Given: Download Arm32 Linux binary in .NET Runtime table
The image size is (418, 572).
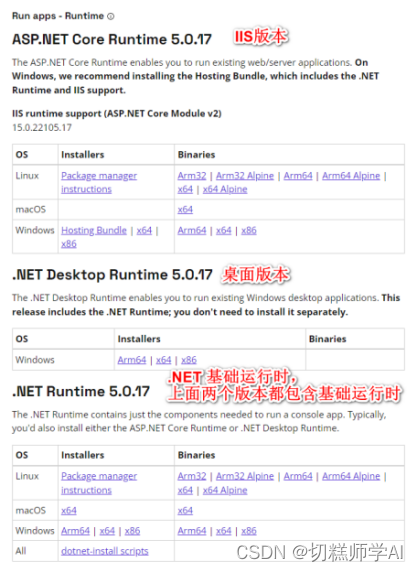Looking at the screenshot, I should coord(192,476).
